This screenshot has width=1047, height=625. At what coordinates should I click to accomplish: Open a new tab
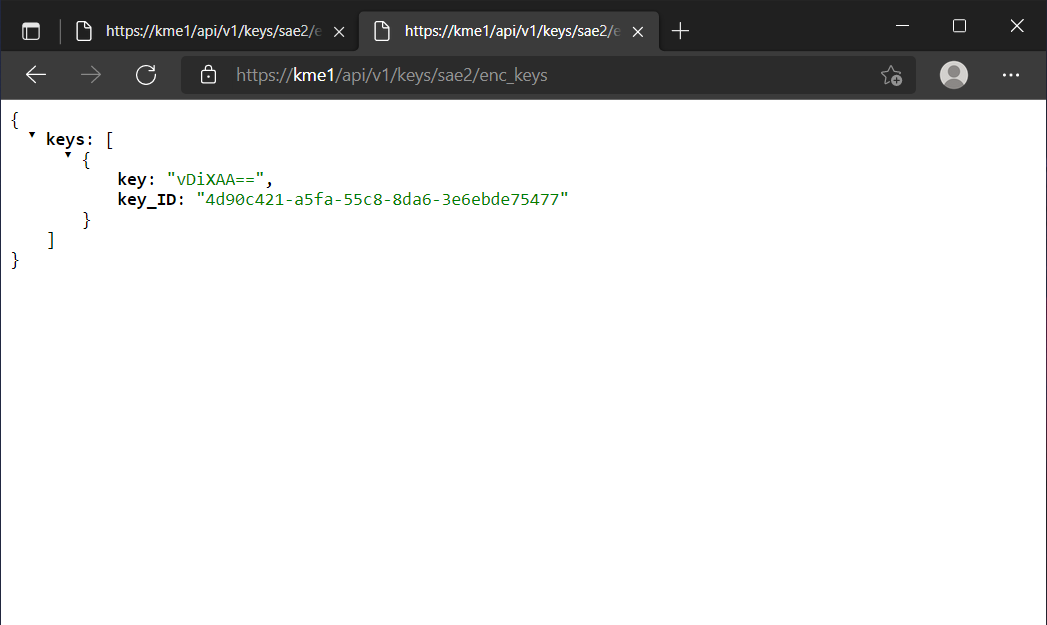(680, 31)
